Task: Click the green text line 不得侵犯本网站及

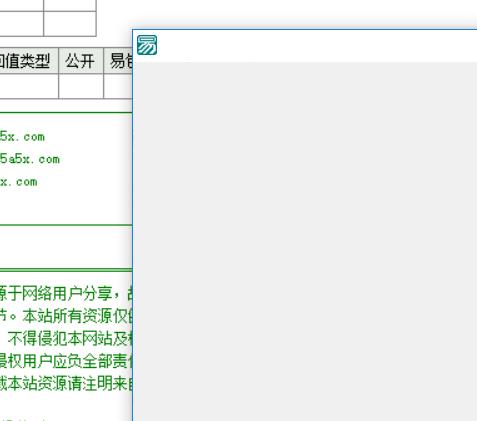Action: pyautogui.click(x=70, y=339)
